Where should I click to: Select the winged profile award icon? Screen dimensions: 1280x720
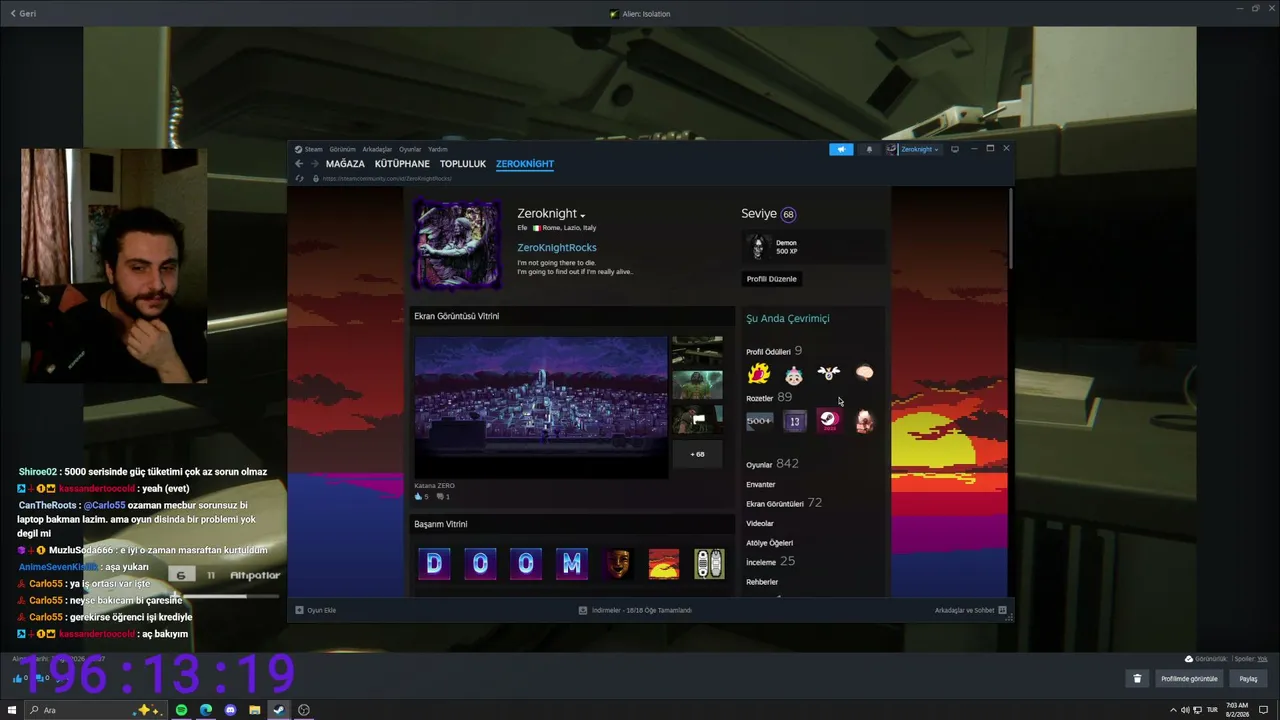(829, 374)
